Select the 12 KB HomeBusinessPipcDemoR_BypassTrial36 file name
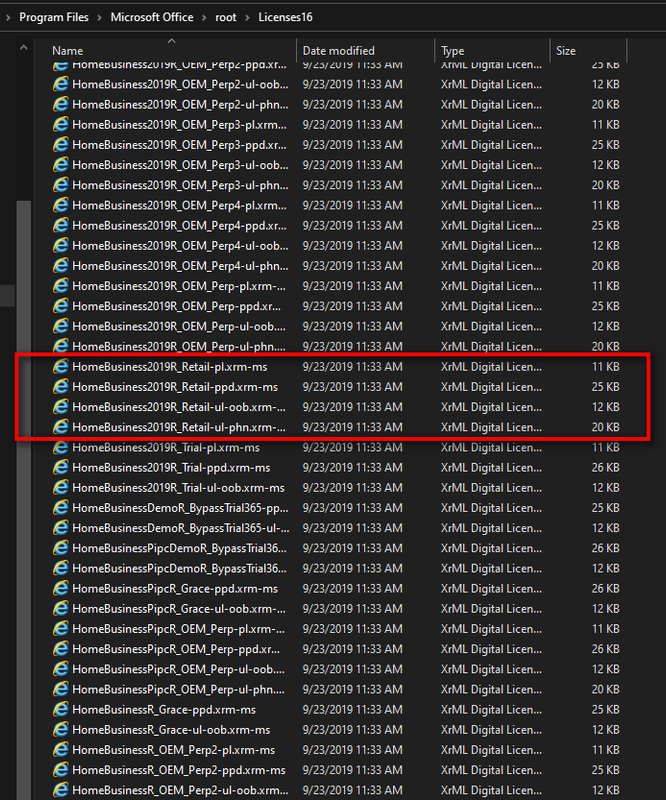This screenshot has width=666, height=800. 179,568
